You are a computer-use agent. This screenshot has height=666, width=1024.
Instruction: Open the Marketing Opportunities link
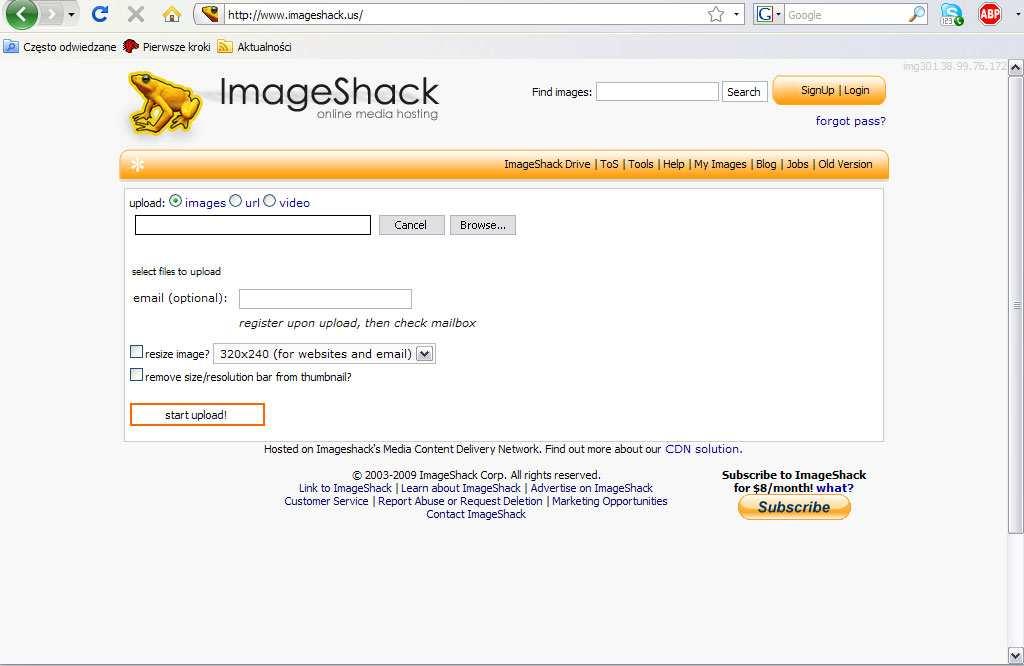(x=609, y=501)
